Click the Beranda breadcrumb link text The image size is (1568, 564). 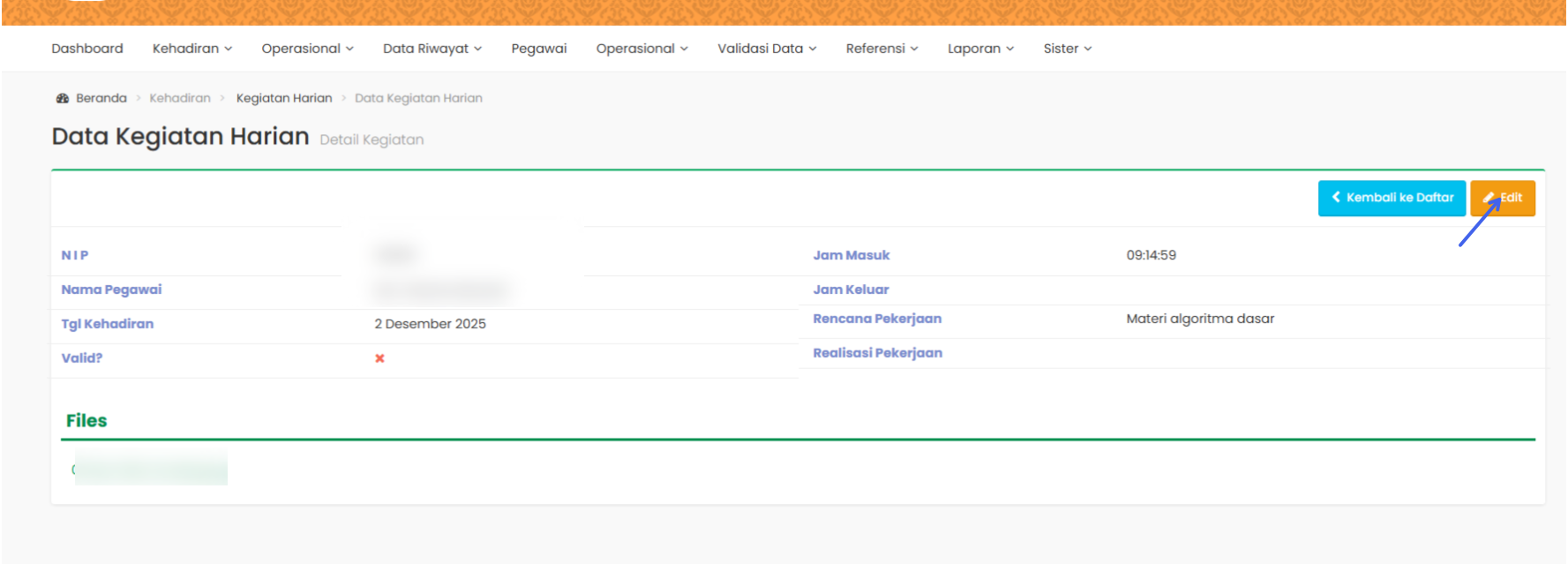[x=101, y=98]
